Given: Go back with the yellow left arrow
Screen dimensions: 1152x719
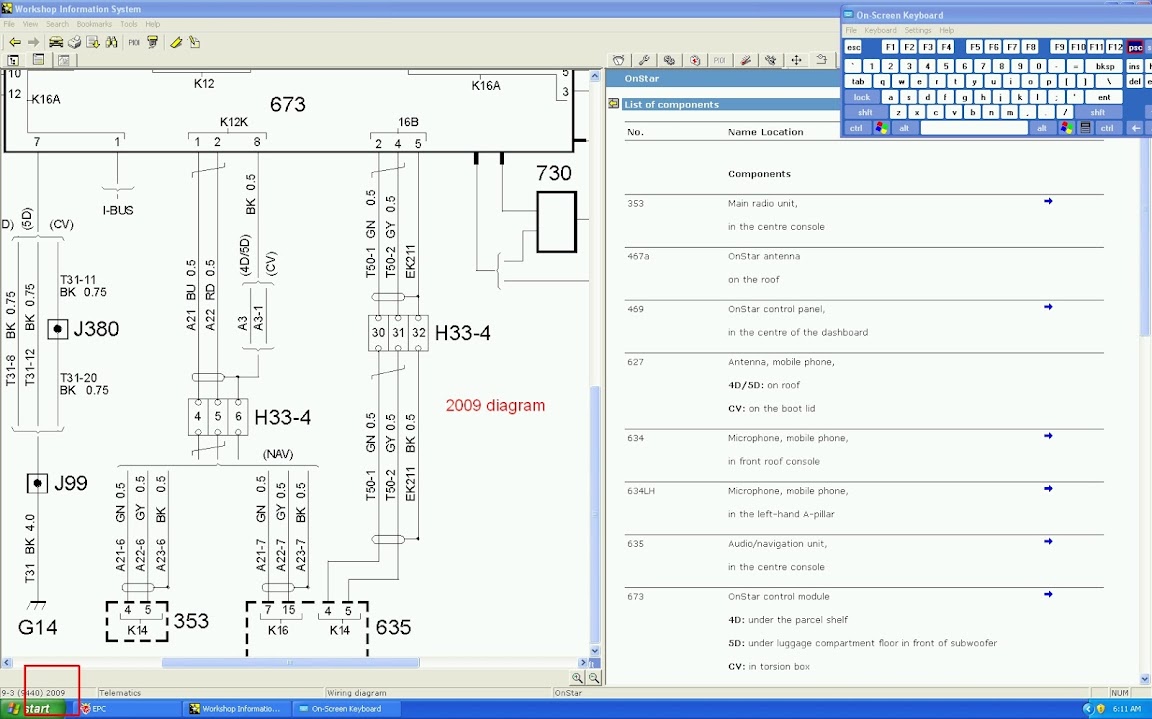Looking at the screenshot, I should [15, 43].
